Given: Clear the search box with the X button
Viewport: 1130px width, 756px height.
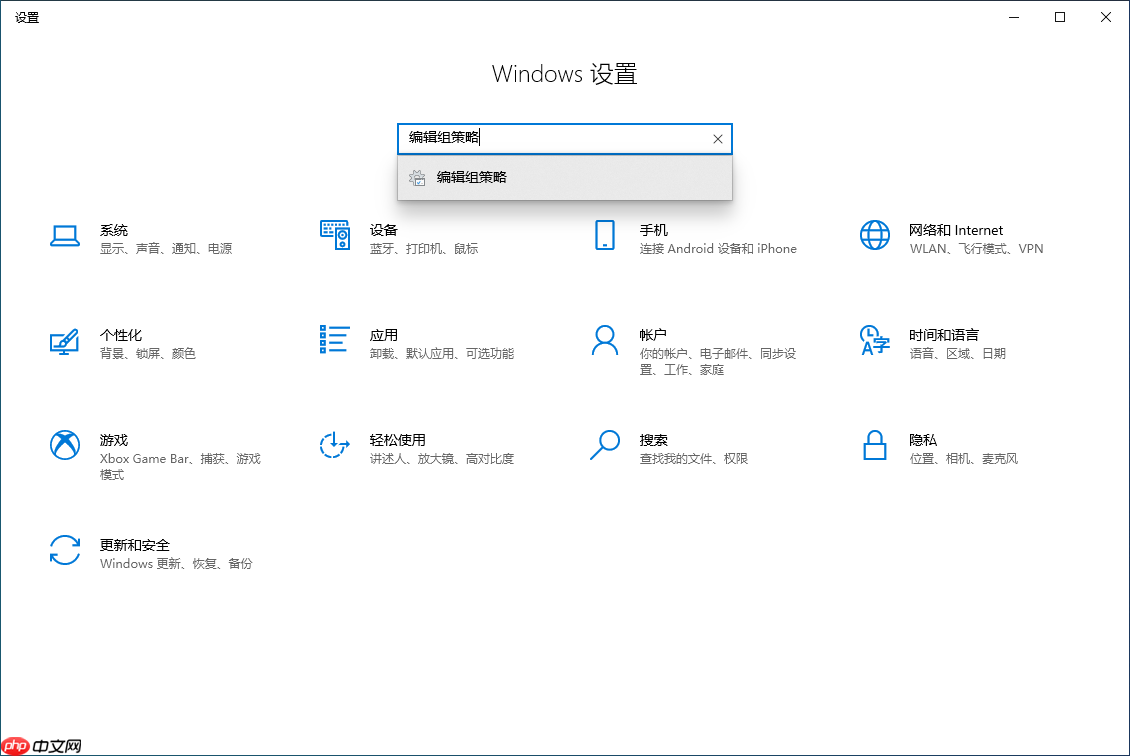Looking at the screenshot, I should coord(717,138).
